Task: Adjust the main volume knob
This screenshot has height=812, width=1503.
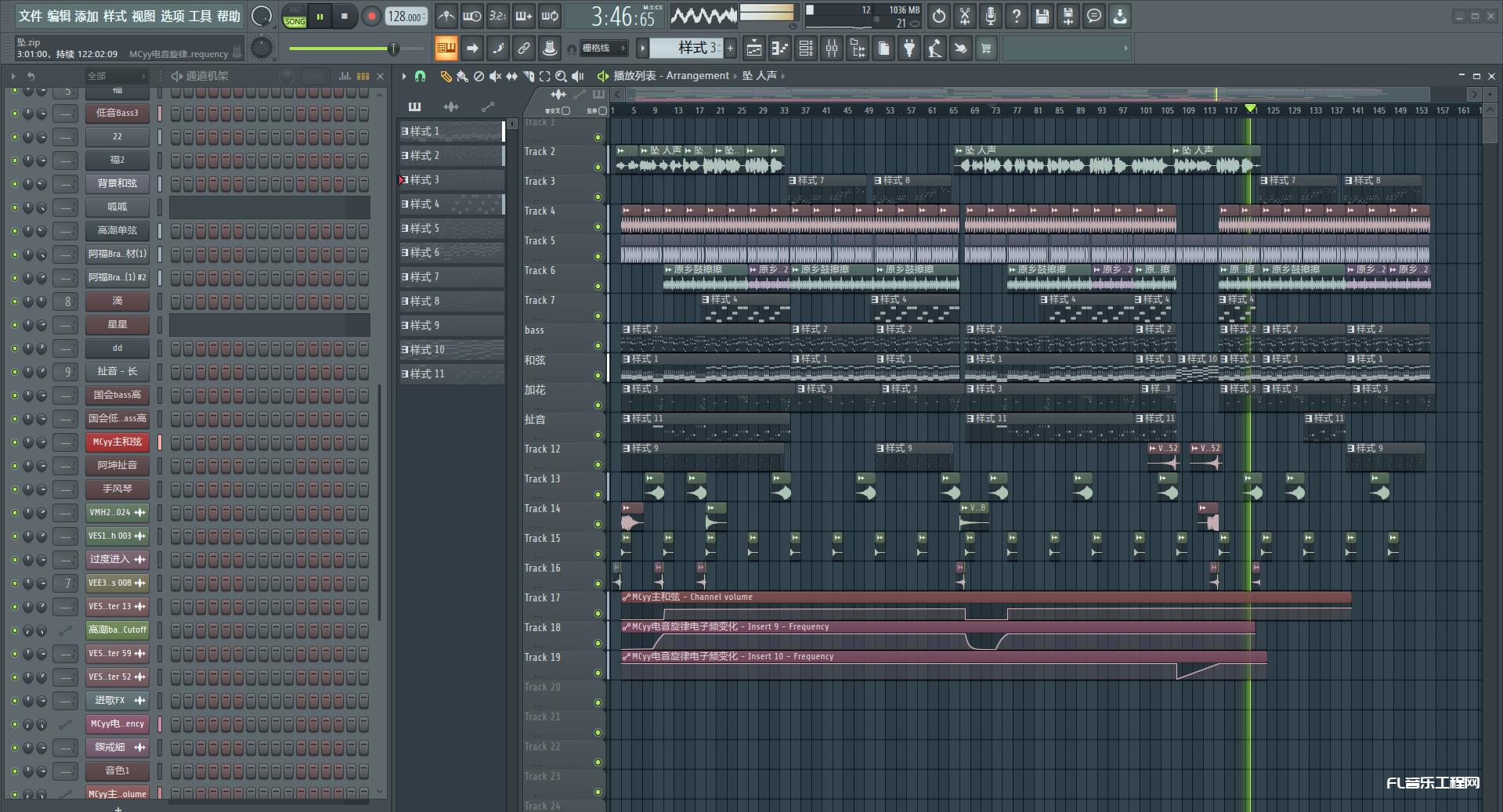Action: click(262, 16)
